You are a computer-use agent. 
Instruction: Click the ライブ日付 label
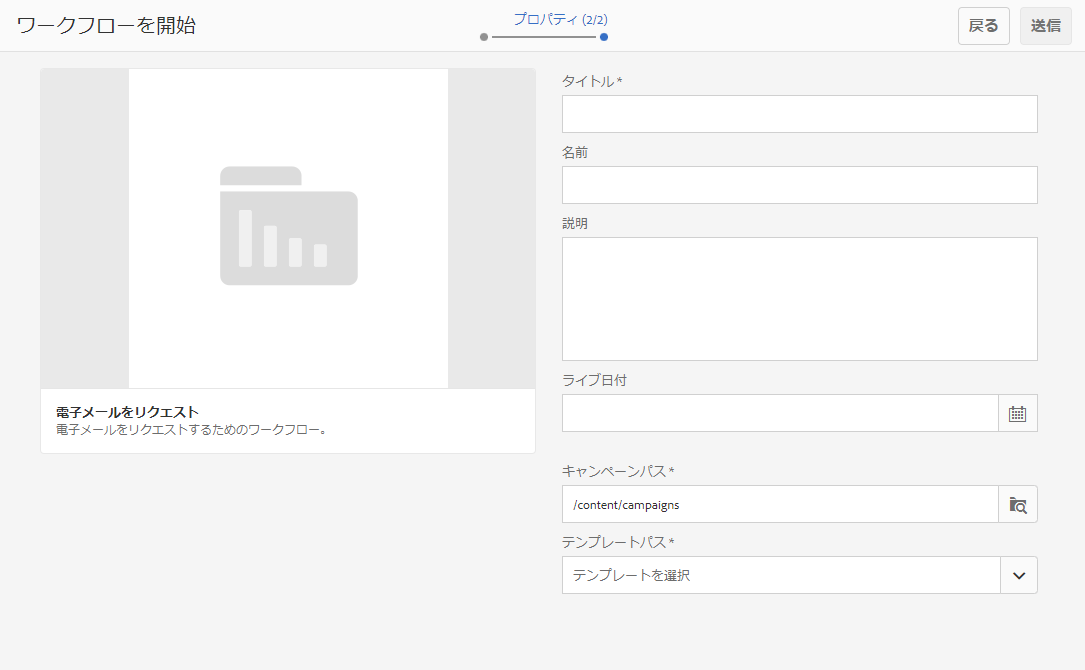(594, 380)
